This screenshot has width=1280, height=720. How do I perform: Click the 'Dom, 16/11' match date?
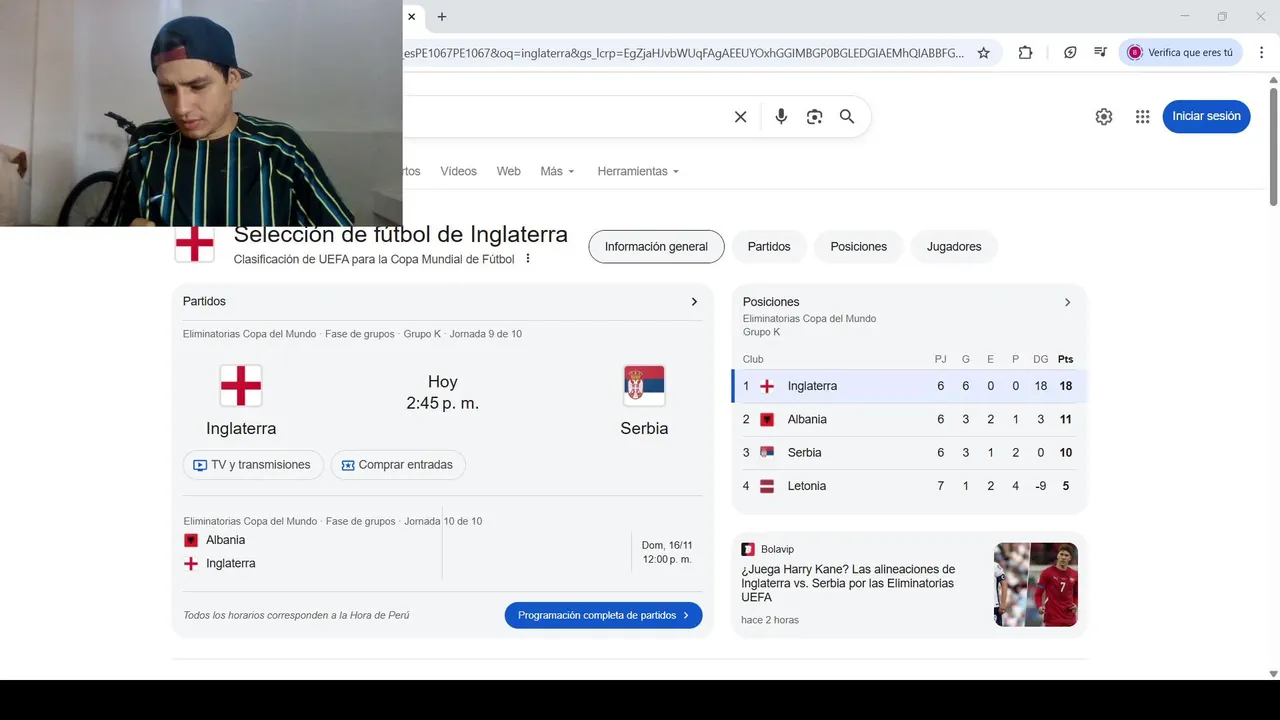[x=667, y=545]
